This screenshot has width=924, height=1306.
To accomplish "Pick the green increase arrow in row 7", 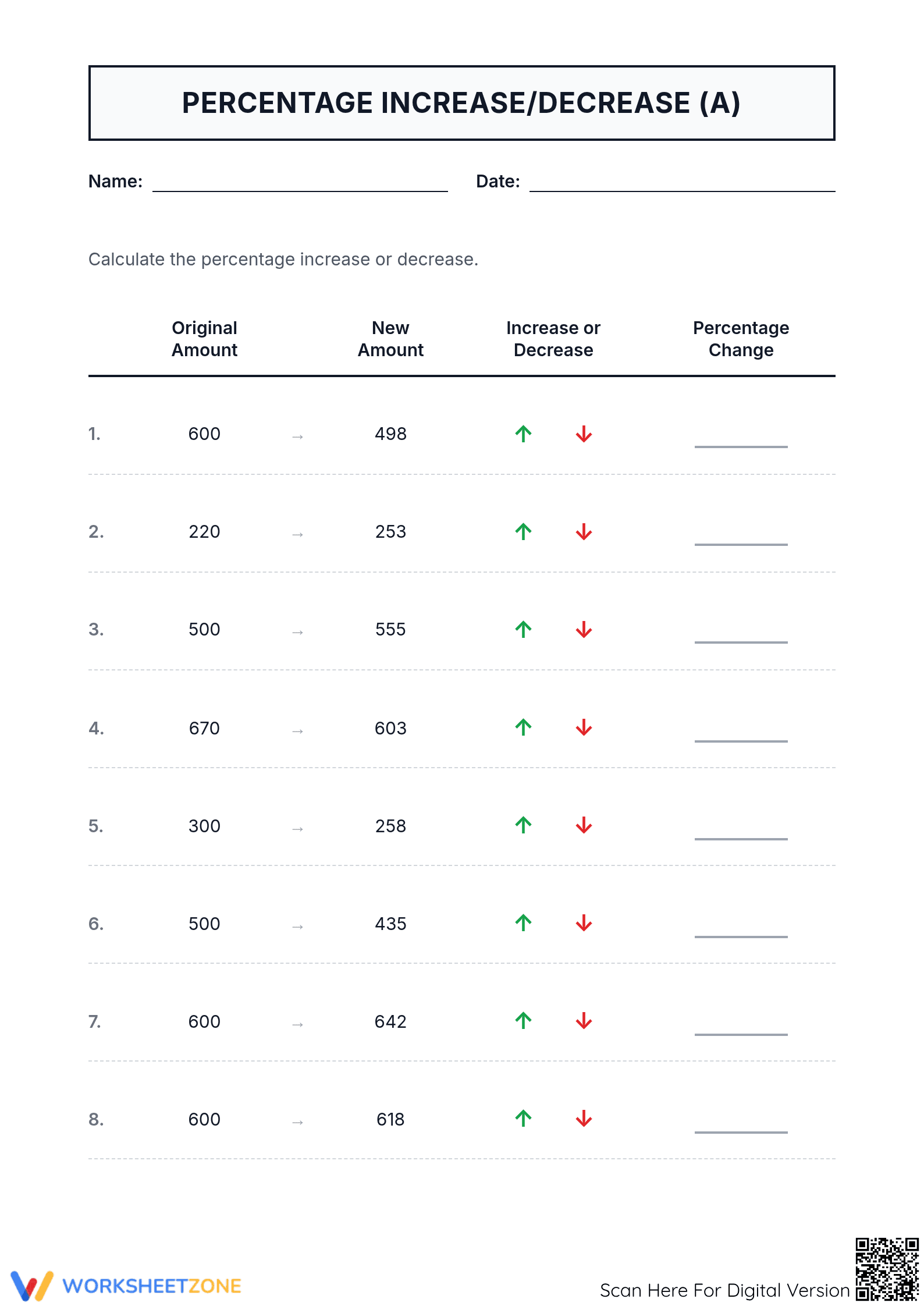I will tap(523, 1021).
